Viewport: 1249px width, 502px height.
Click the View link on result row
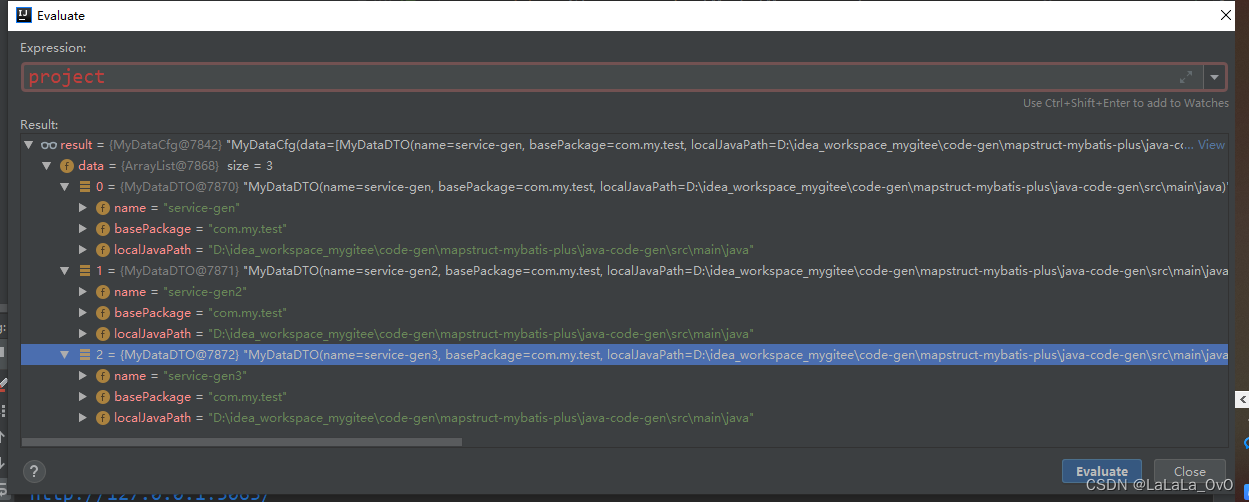click(x=1211, y=145)
